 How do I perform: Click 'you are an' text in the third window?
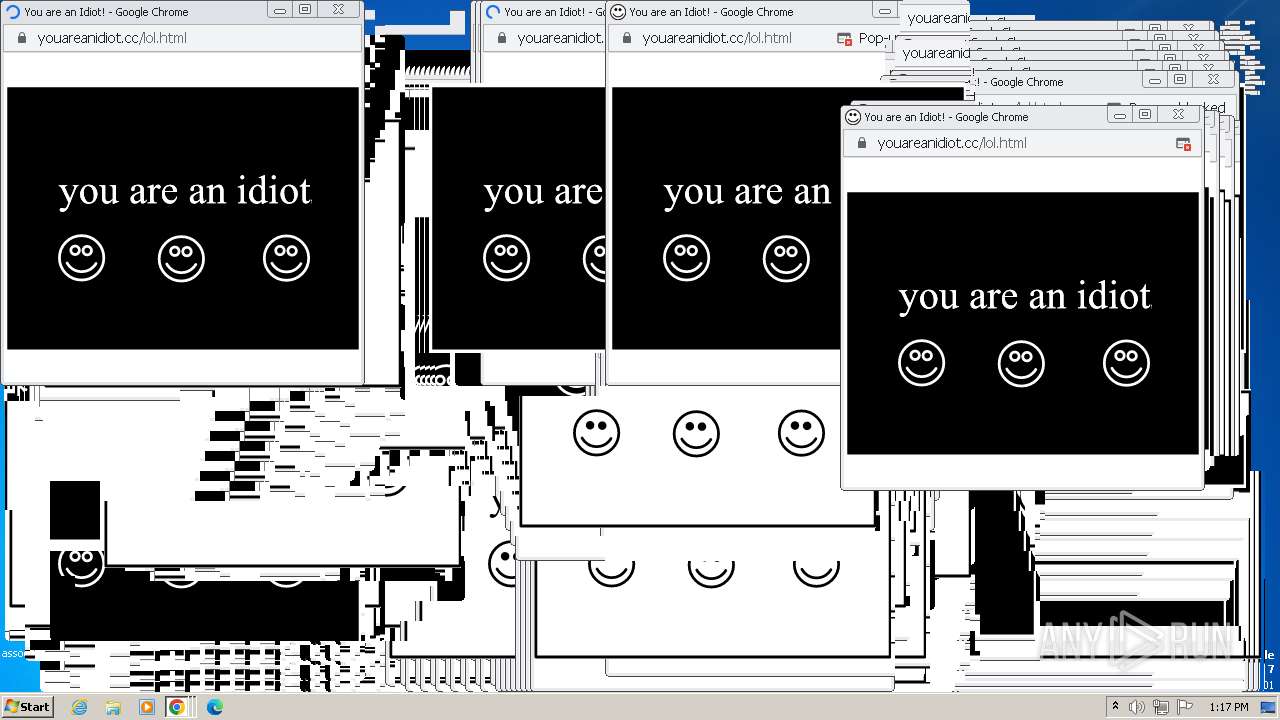point(747,192)
